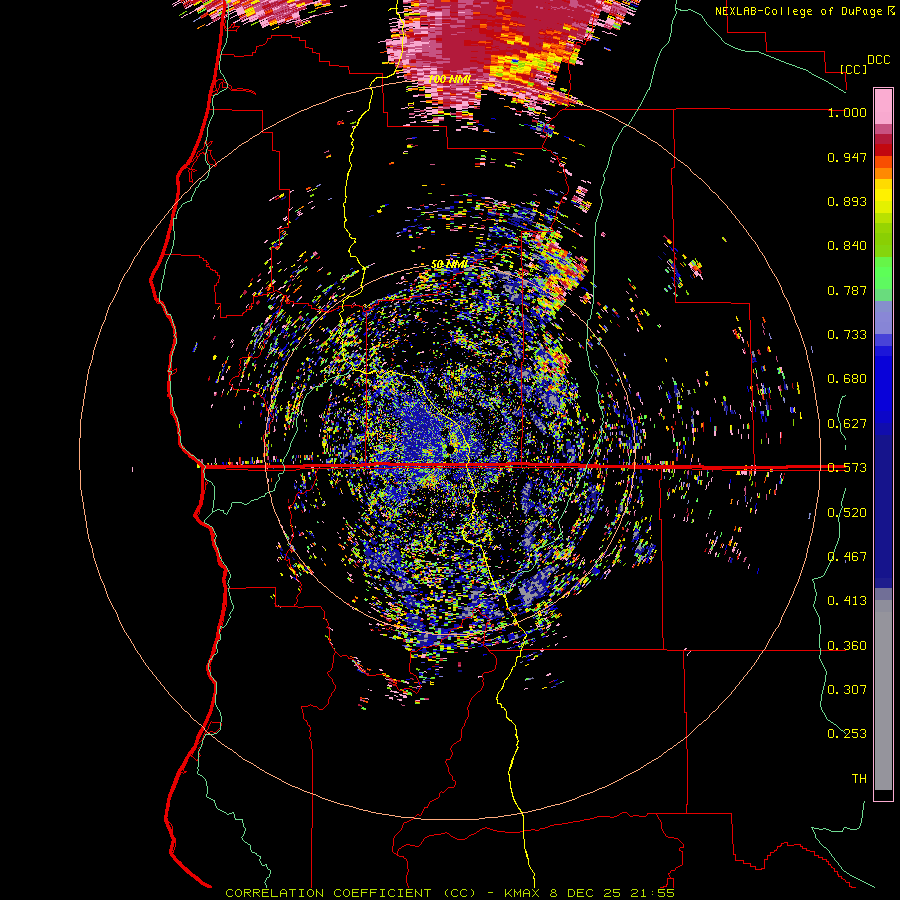Click the 50 NMI range ring label

[x=449, y=264]
